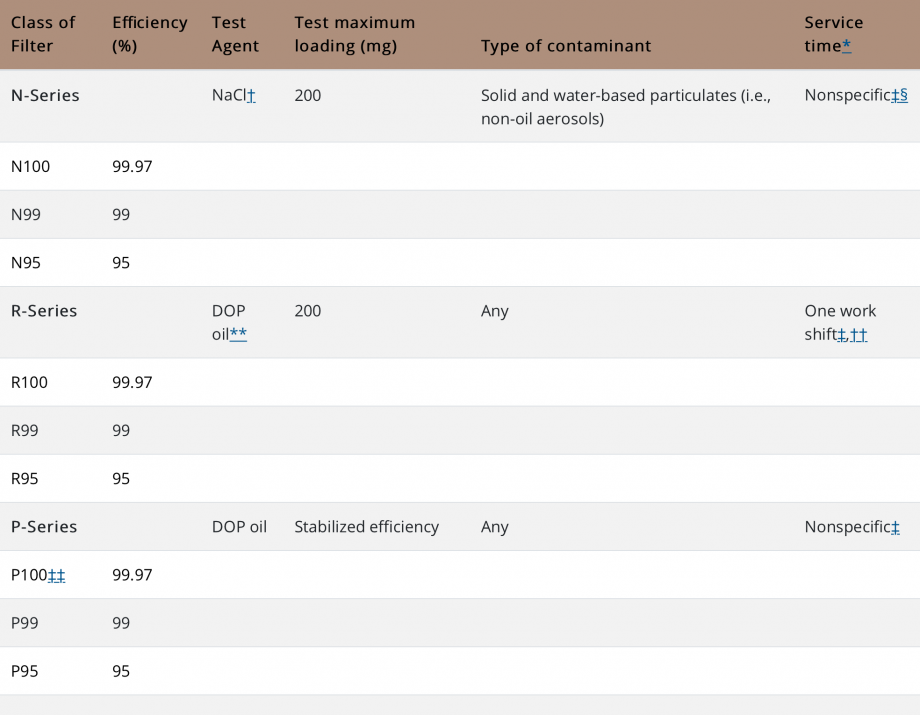Select the N95 filter class cell
Image resolution: width=920 pixels, height=715 pixels.
26,263
